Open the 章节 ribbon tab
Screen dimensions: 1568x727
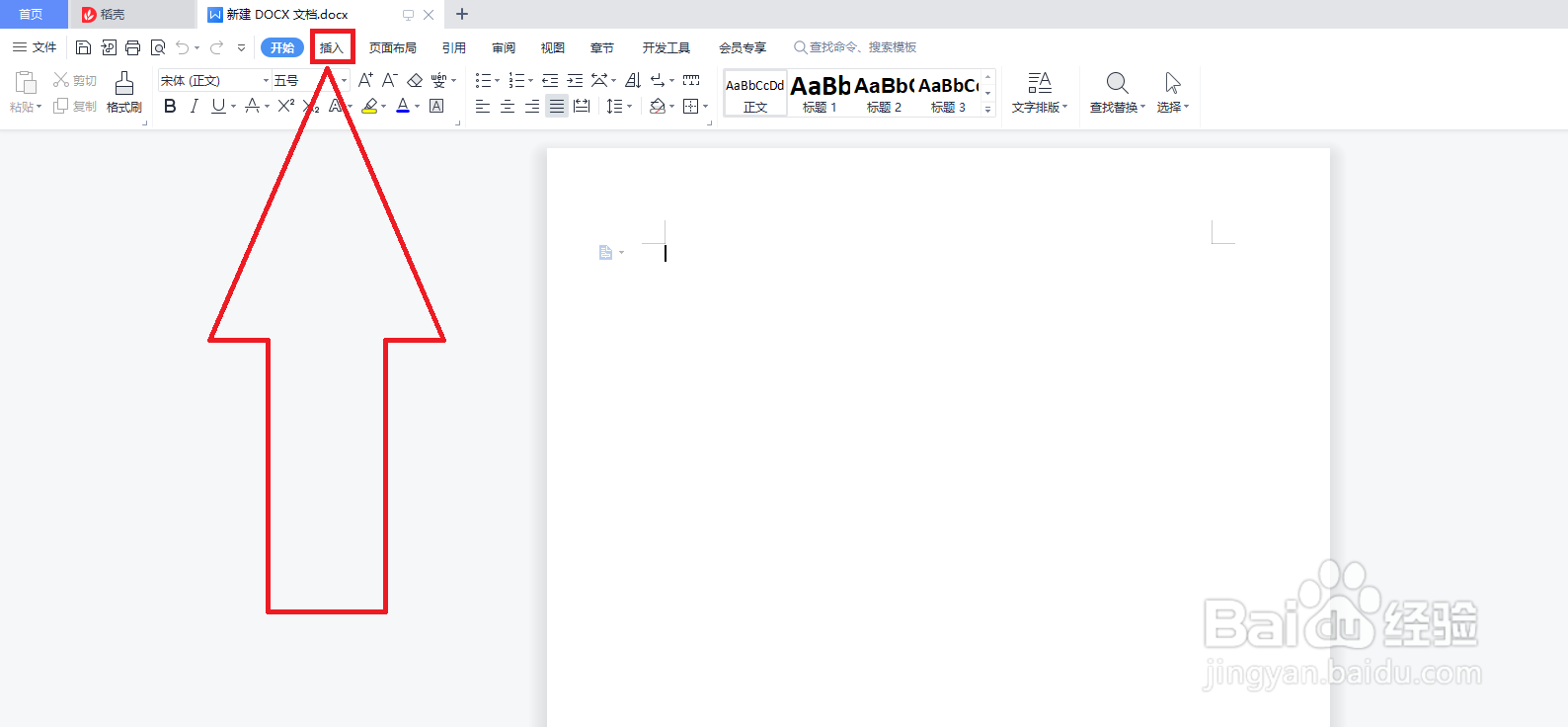tap(602, 47)
